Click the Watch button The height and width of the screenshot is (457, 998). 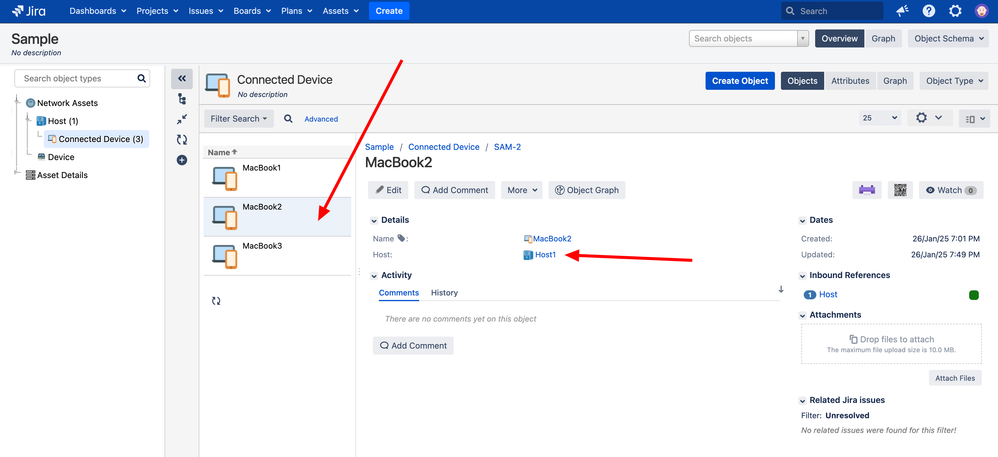pyautogui.click(x=951, y=190)
